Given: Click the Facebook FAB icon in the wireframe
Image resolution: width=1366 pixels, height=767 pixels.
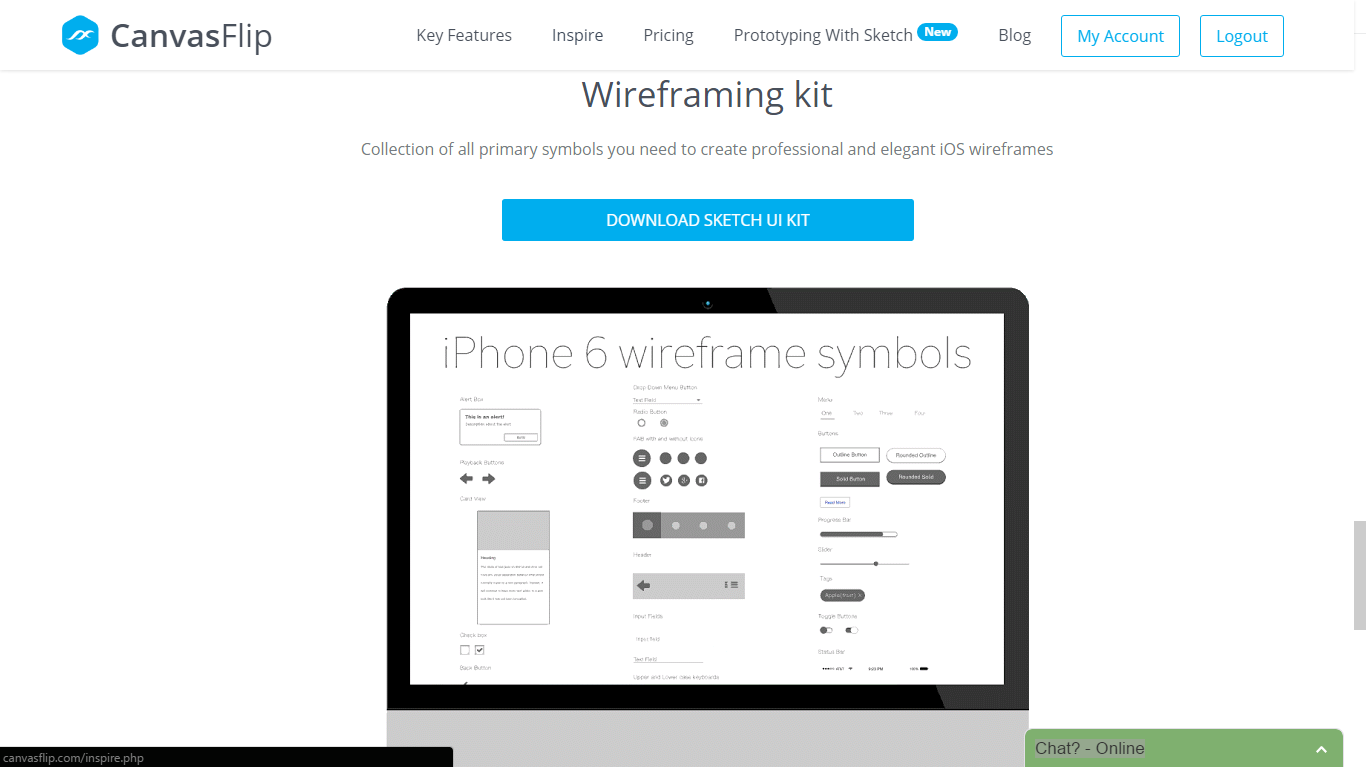Looking at the screenshot, I should [701, 481].
